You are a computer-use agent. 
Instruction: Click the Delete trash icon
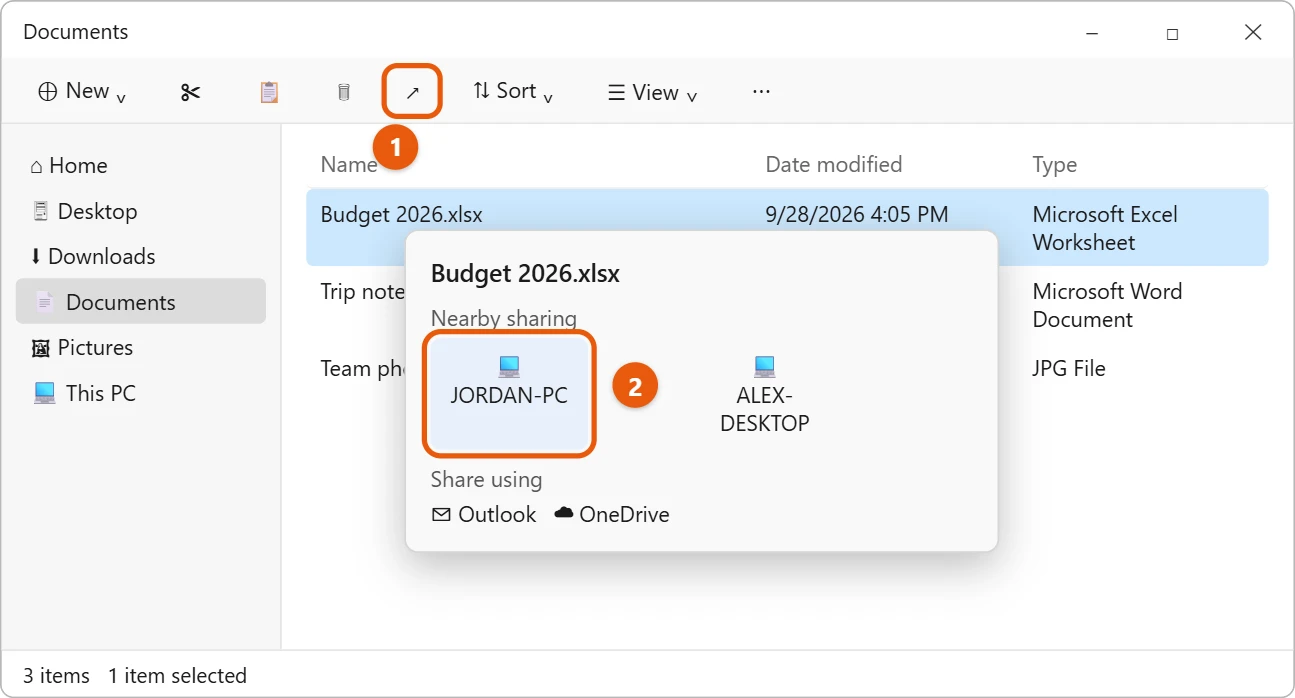click(343, 92)
